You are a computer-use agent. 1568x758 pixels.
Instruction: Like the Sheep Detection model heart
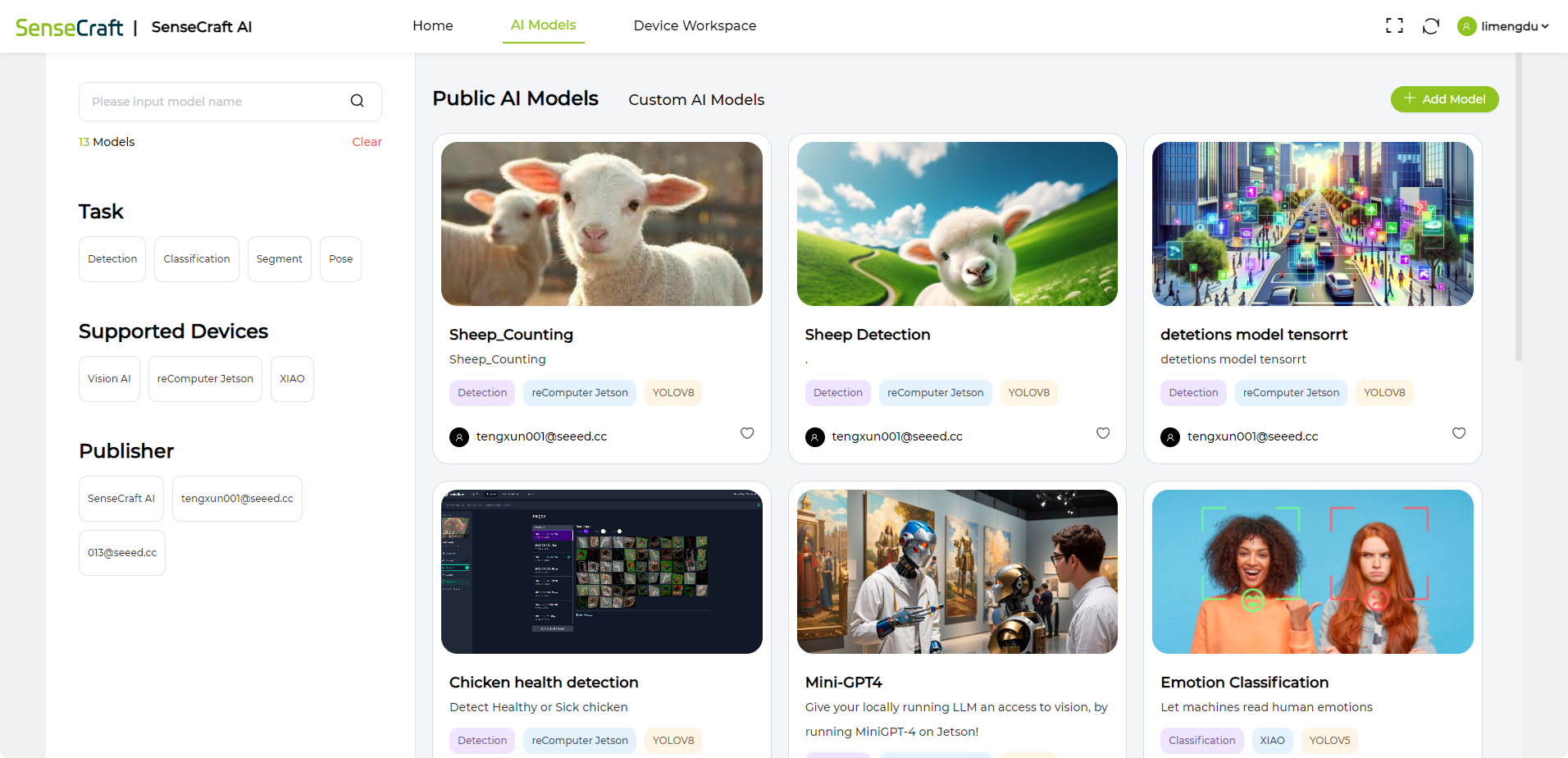[1103, 433]
